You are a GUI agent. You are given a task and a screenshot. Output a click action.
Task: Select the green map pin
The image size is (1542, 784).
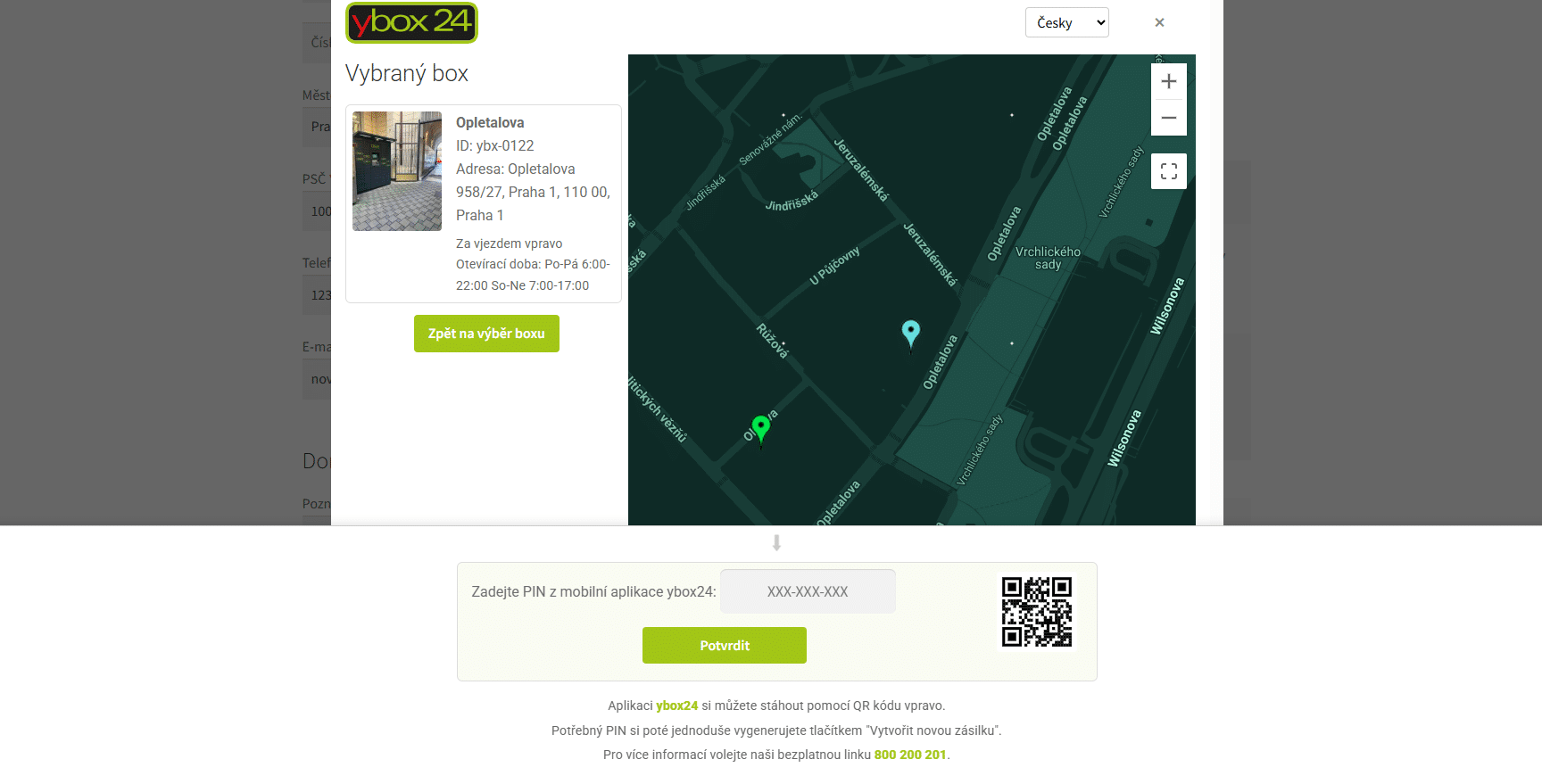coord(760,427)
